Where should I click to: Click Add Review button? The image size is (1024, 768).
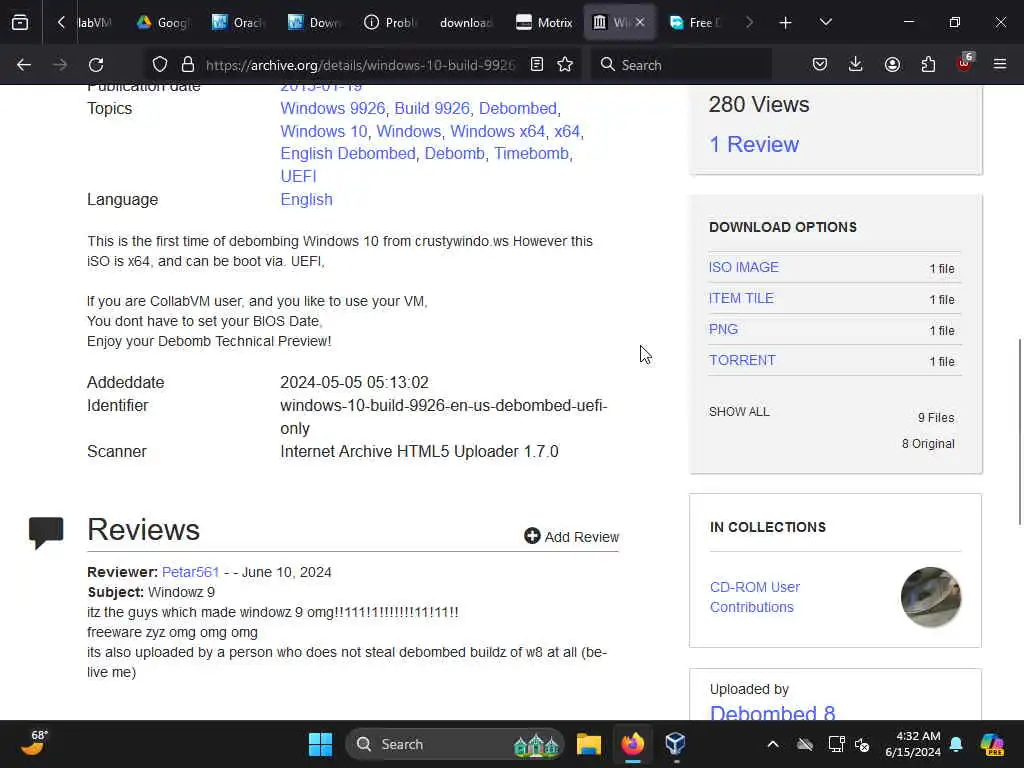pyautogui.click(x=571, y=537)
